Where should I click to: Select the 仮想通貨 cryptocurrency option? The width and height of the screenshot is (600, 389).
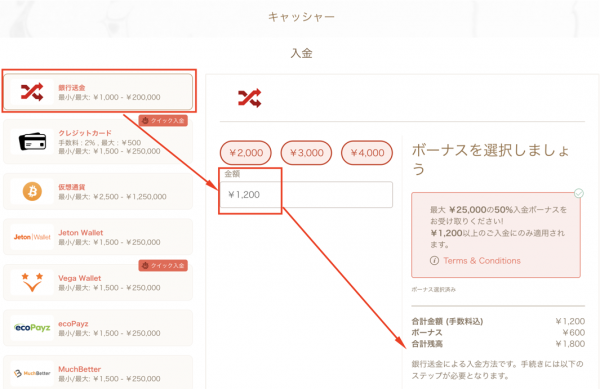(x=98, y=191)
